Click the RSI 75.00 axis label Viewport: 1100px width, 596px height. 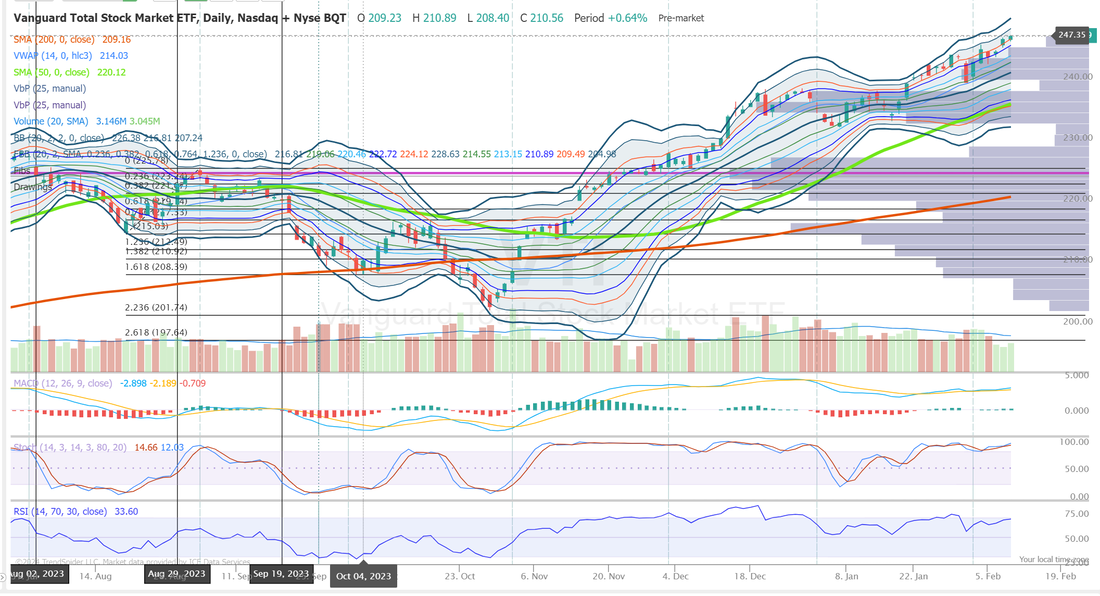click(1077, 514)
